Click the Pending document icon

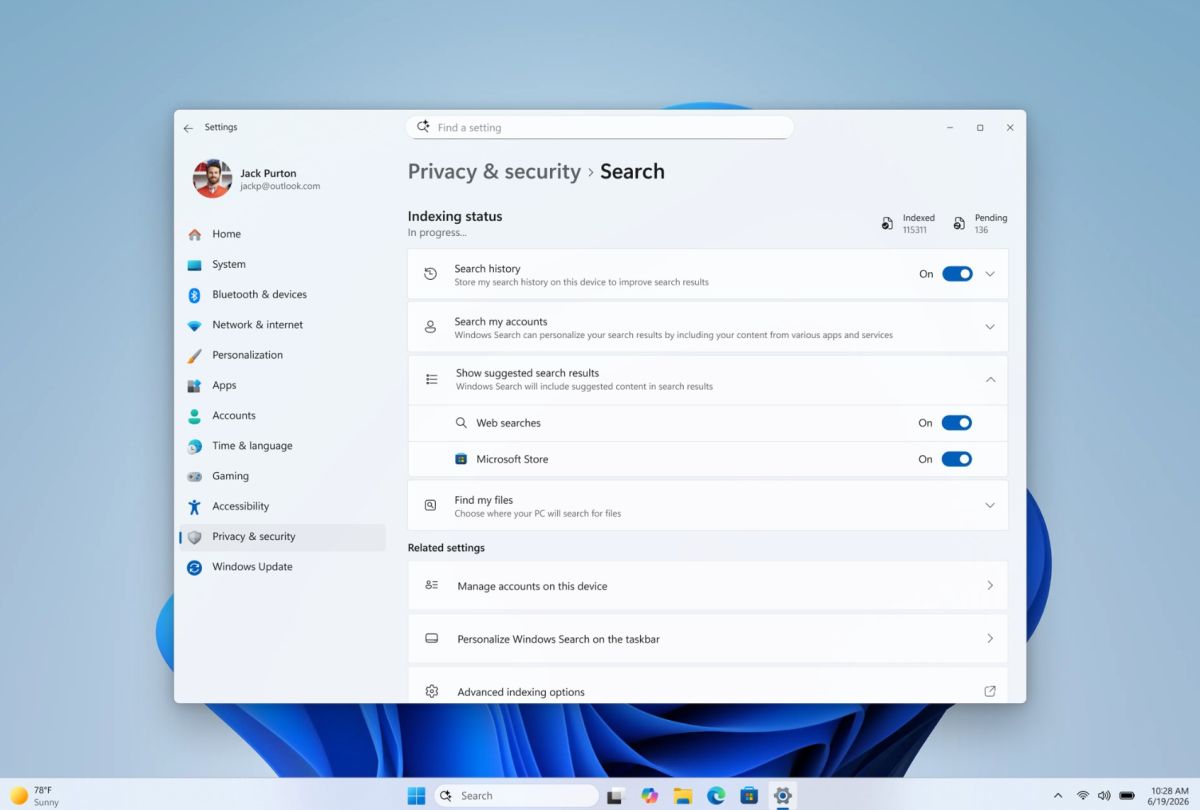(959, 223)
